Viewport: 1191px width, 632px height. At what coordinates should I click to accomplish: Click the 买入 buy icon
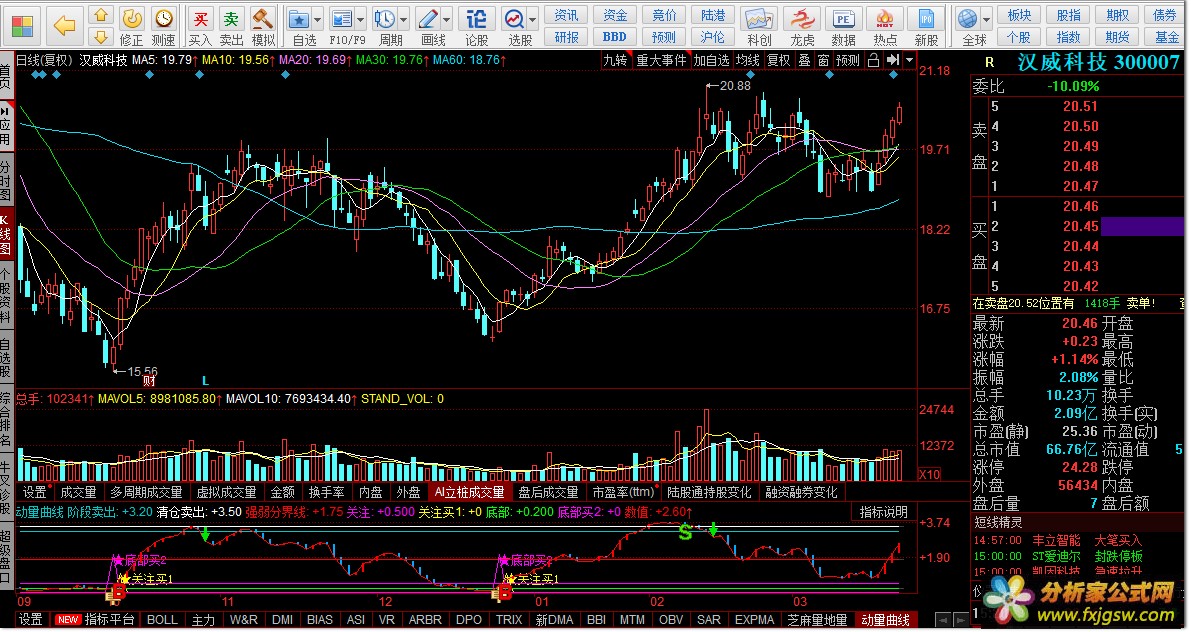201,26
